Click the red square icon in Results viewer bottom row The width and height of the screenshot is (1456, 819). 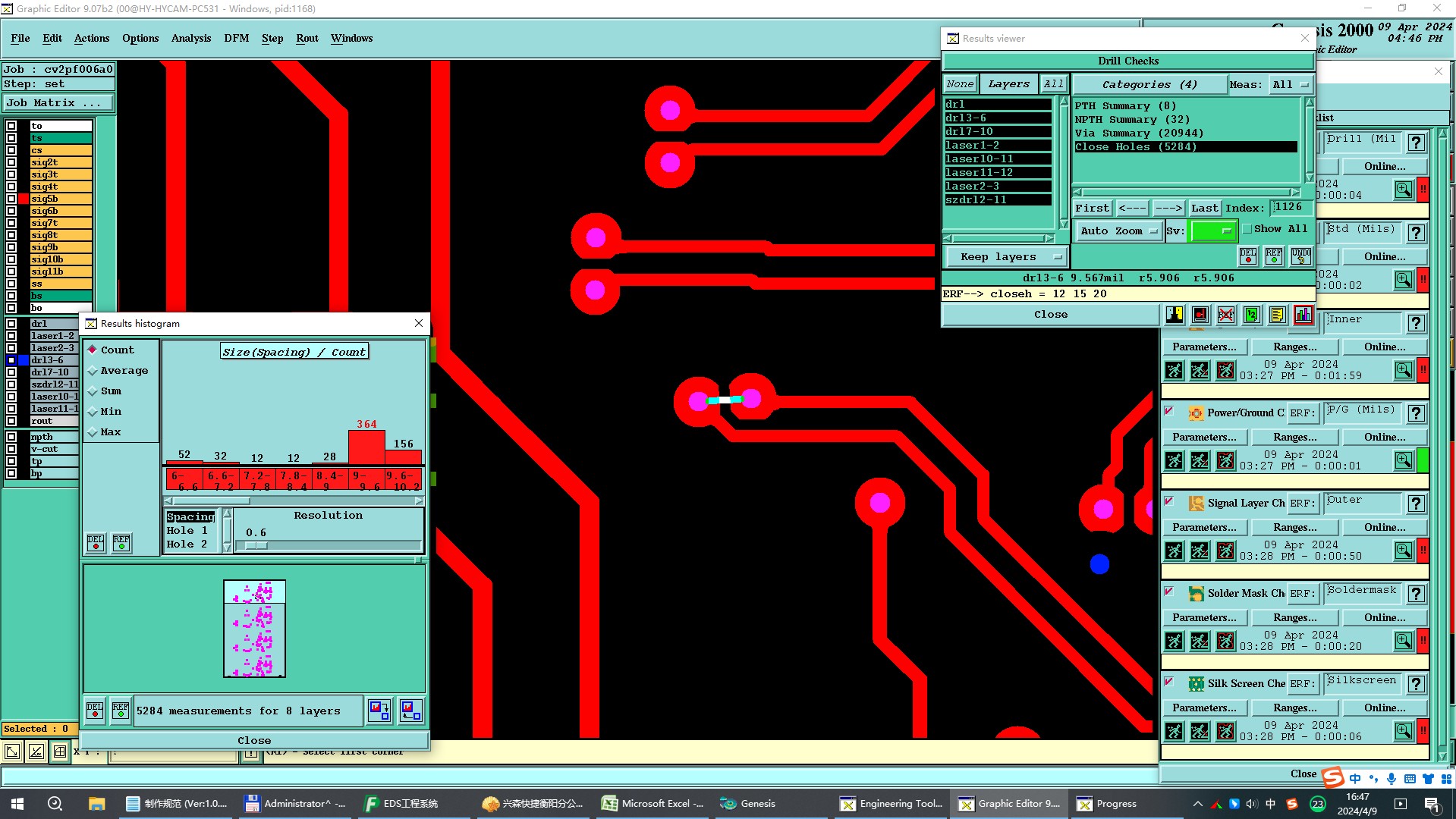pos(1200,315)
